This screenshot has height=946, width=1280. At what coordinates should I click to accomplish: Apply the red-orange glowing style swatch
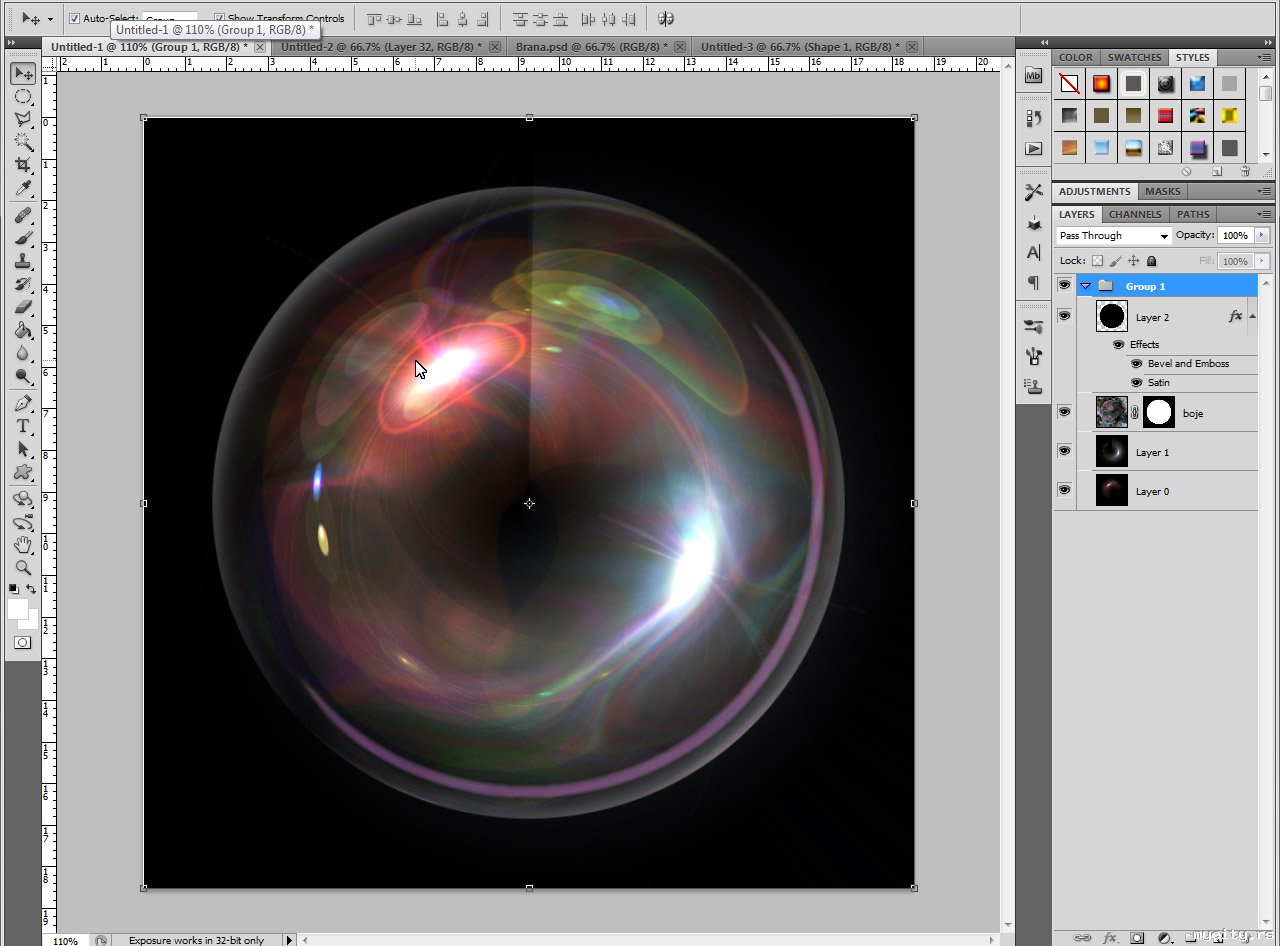[x=1101, y=84]
